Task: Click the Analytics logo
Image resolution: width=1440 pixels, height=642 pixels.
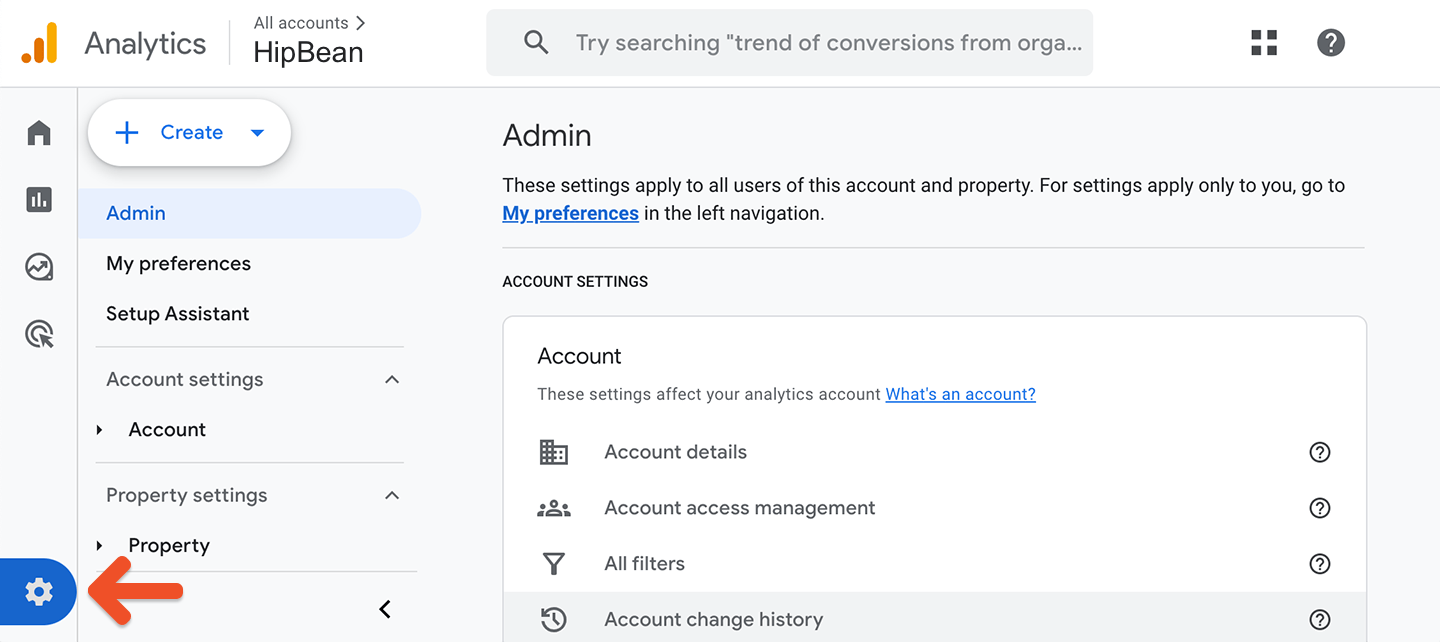Action: coord(40,43)
